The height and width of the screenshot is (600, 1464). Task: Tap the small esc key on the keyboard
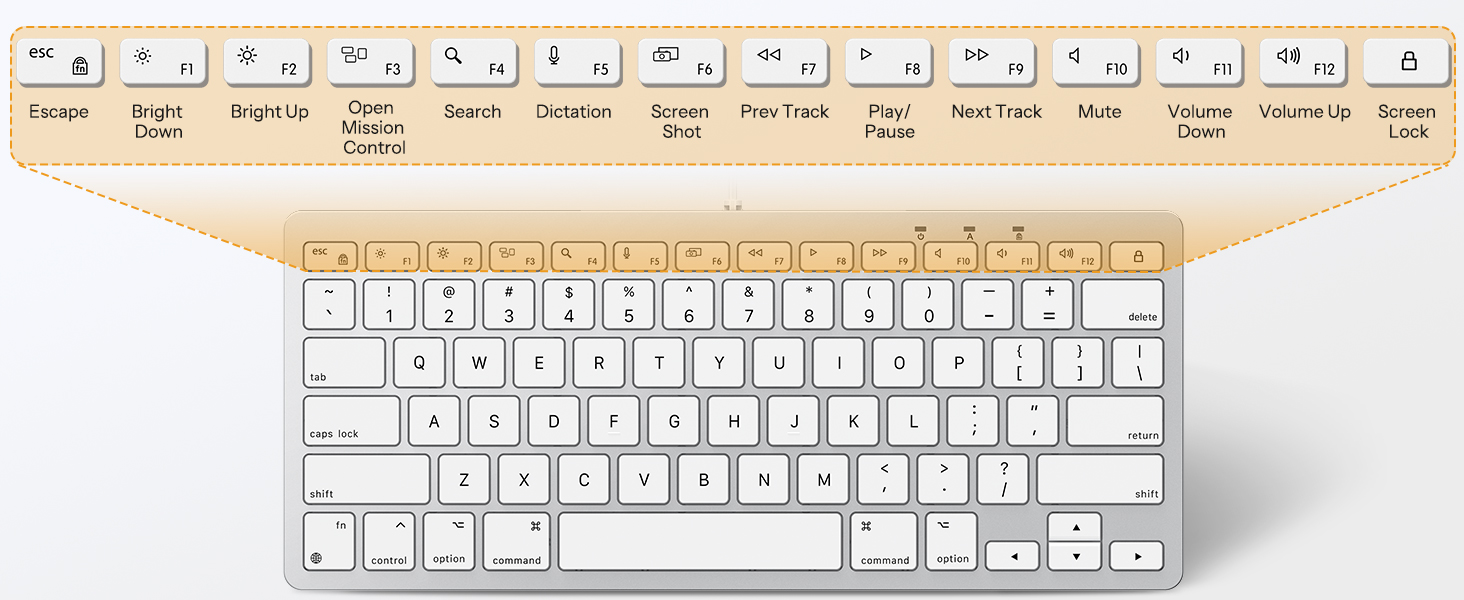point(331,257)
